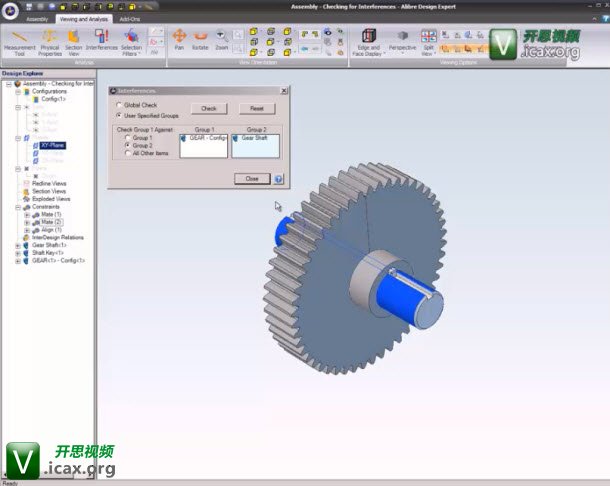The height and width of the screenshot is (486, 610).
Task: Click the ribbon help question-mark icon
Action: pyautogui.click(x=606, y=19)
